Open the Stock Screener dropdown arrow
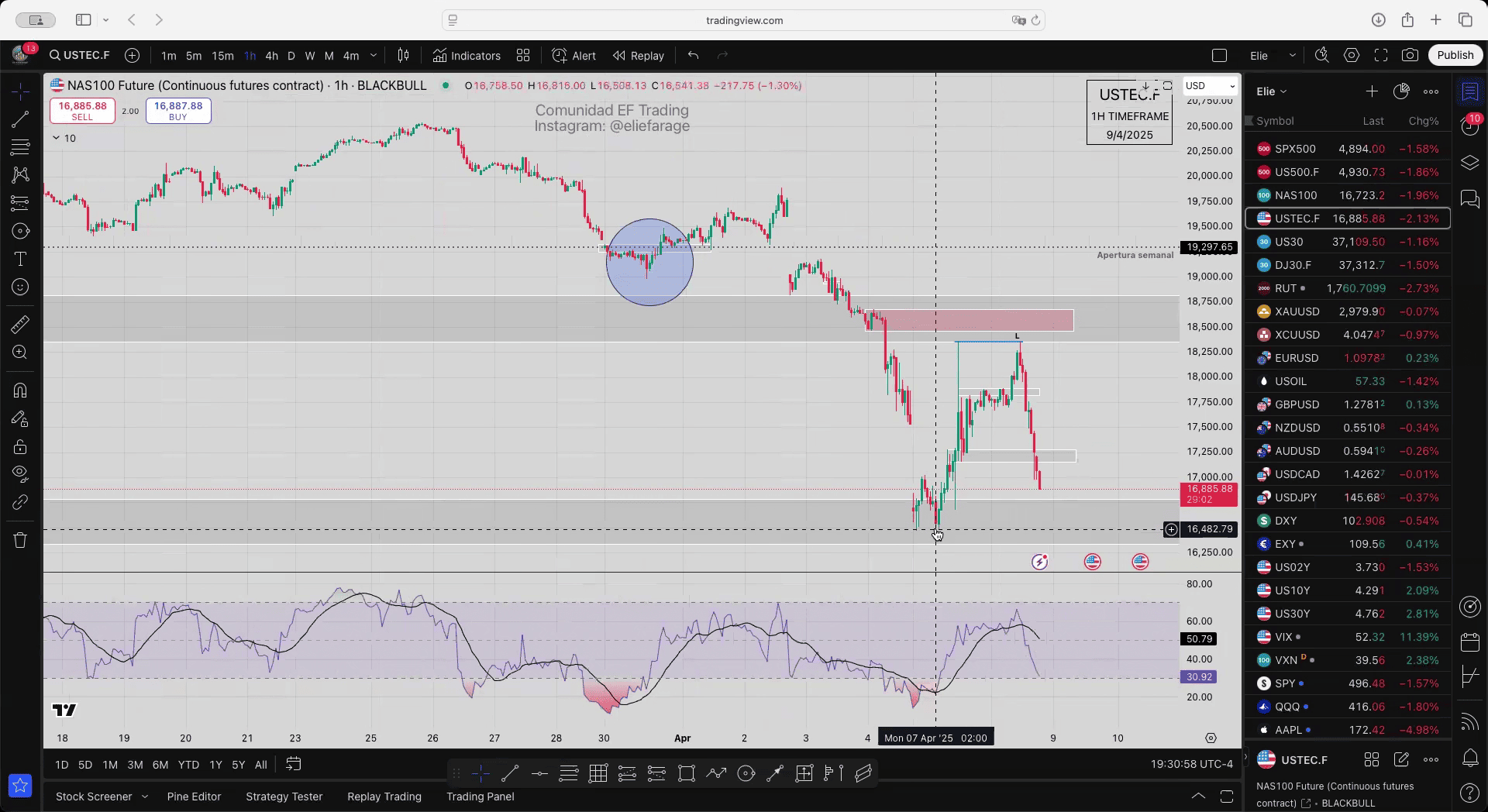1488x812 pixels. pyautogui.click(x=144, y=797)
